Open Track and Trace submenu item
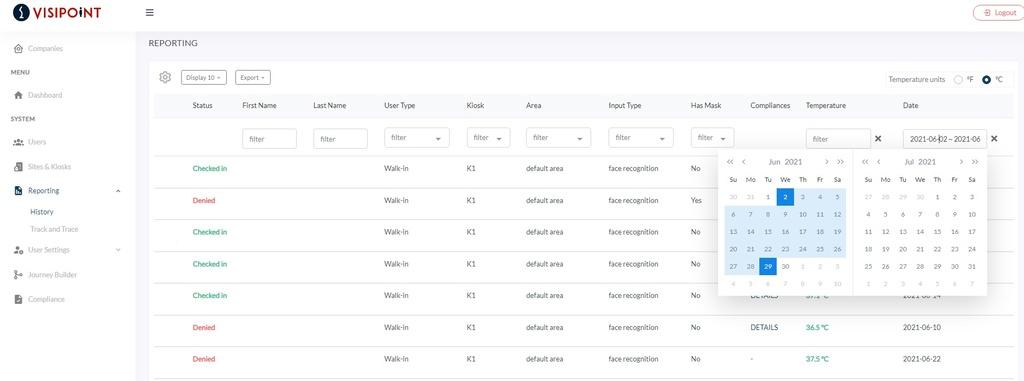 pyautogui.click(x=54, y=229)
